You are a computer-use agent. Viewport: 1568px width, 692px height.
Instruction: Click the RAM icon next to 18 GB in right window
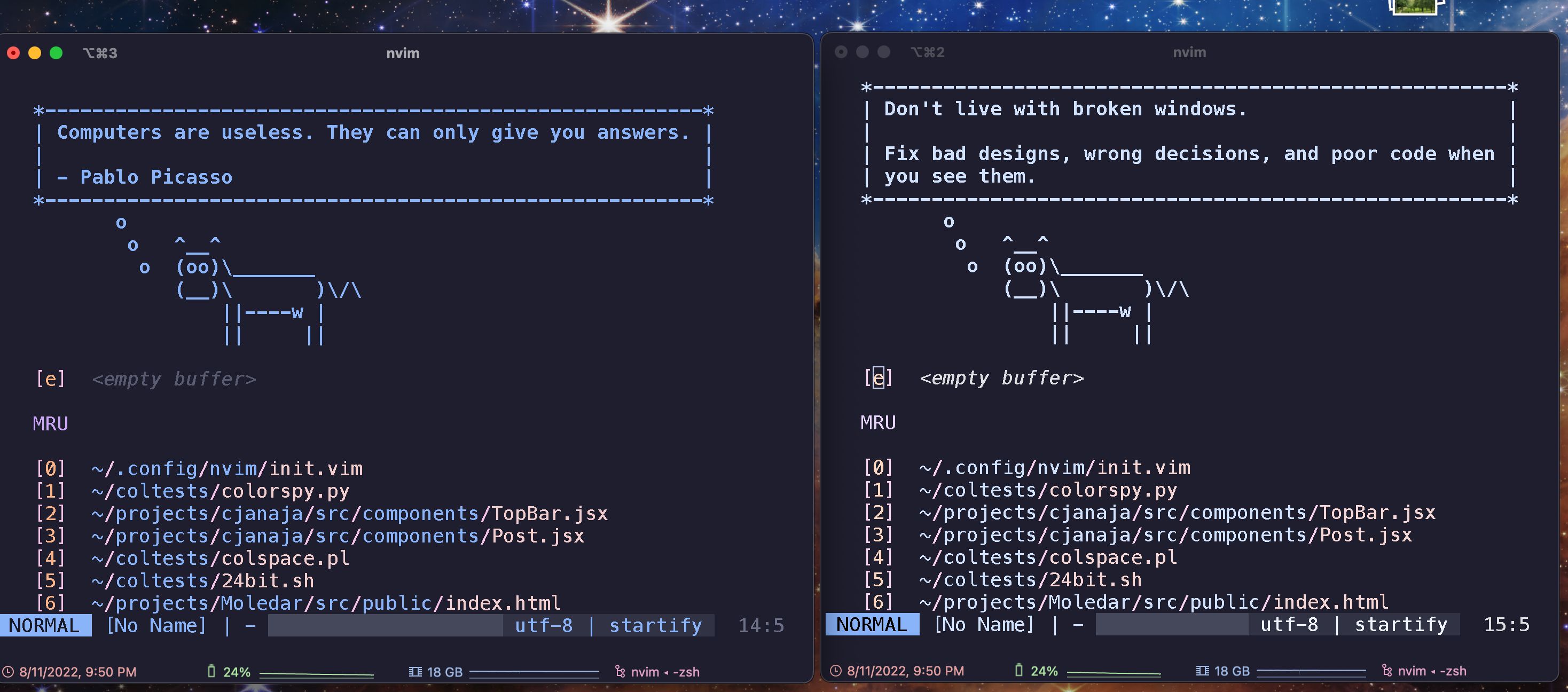1202,671
